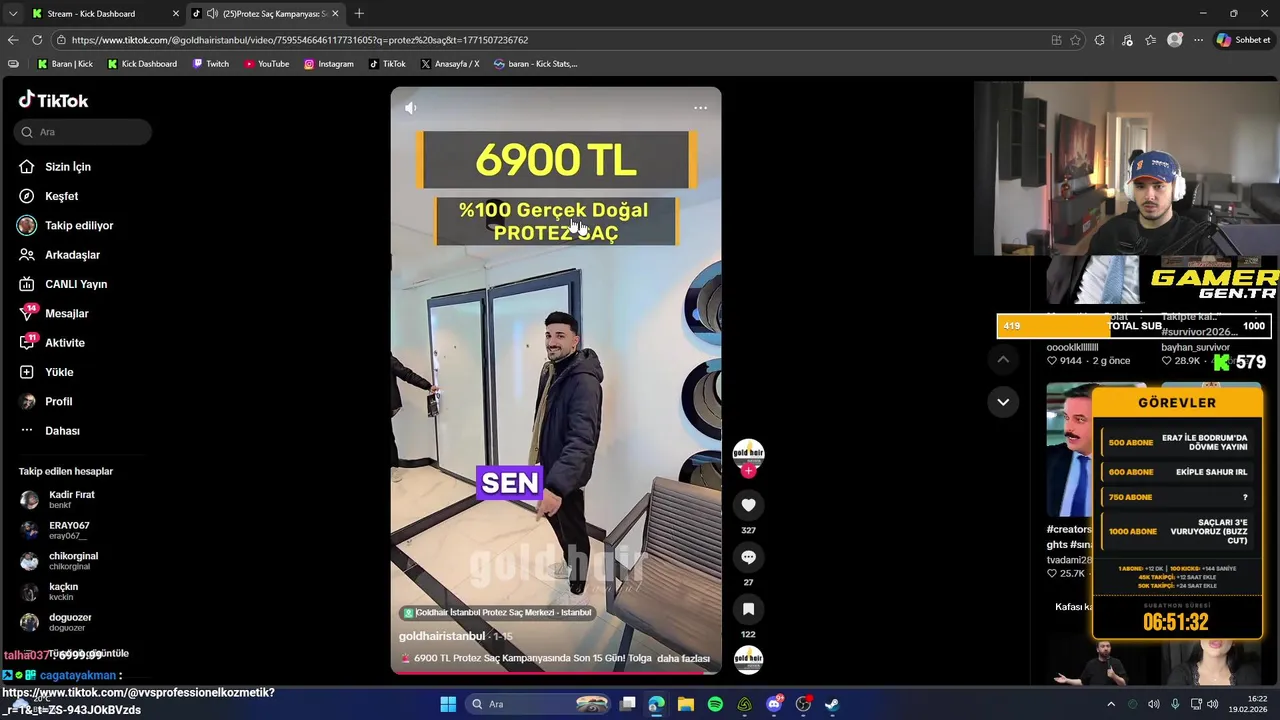Go back in the browser
Screen dimensions: 1280x720
(x=13, y=40)
